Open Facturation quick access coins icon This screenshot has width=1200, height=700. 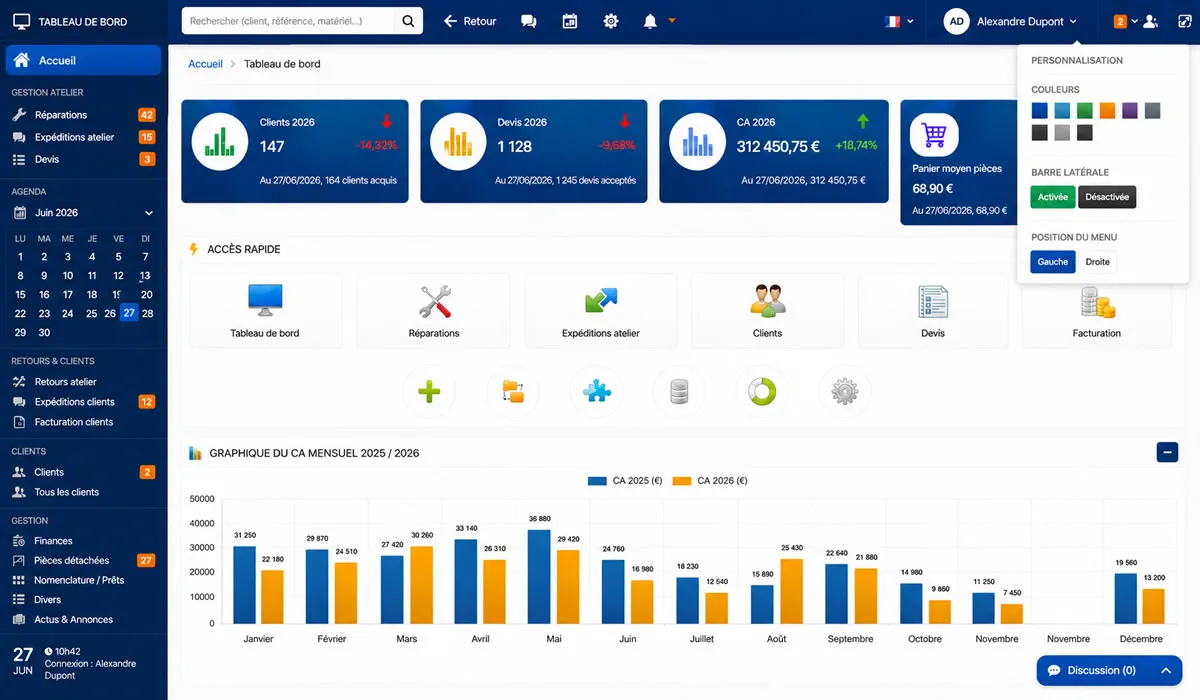click(1097, 302)
